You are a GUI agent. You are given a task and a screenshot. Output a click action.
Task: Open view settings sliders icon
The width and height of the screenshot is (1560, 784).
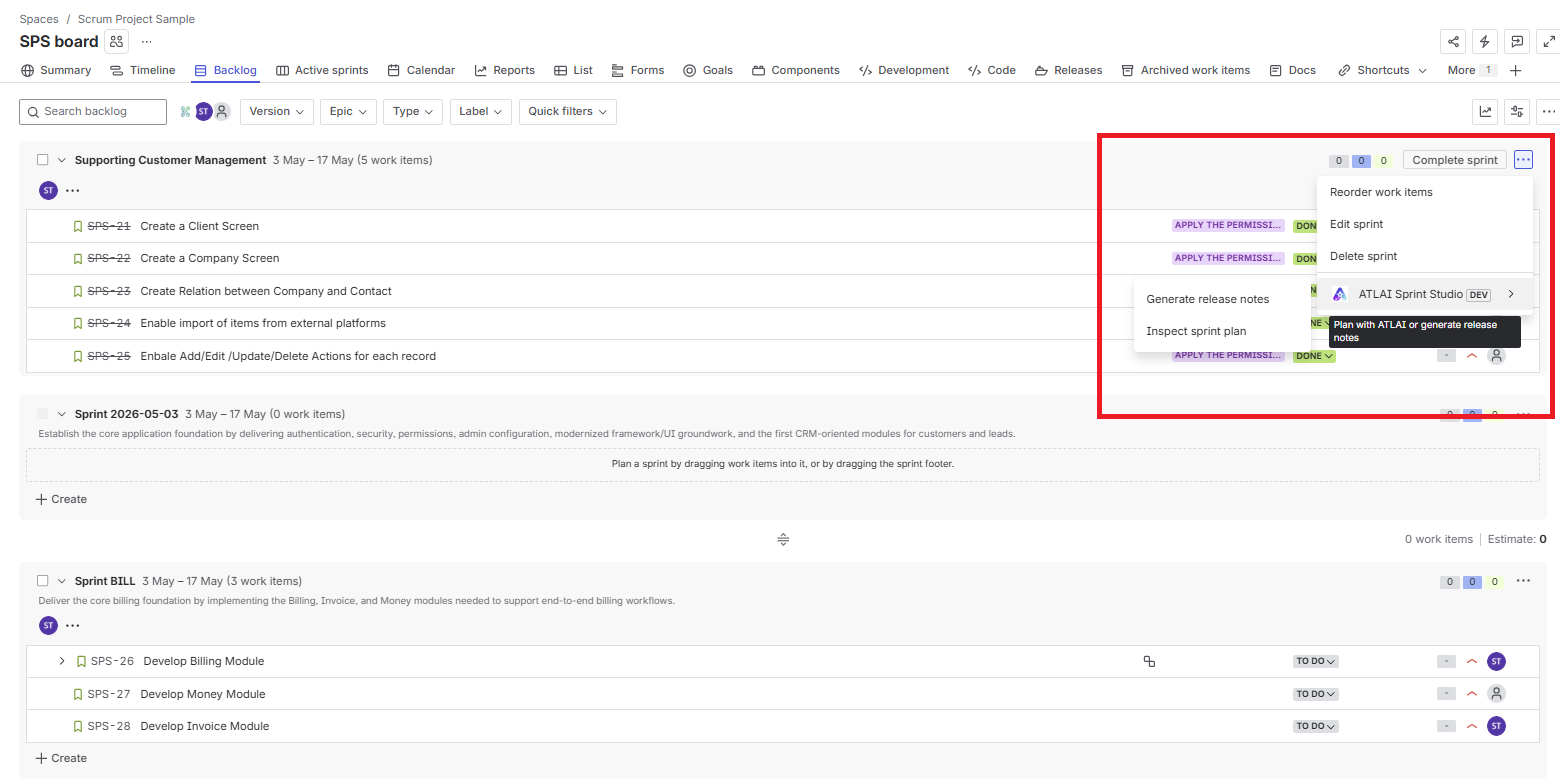click(1517, 112)
